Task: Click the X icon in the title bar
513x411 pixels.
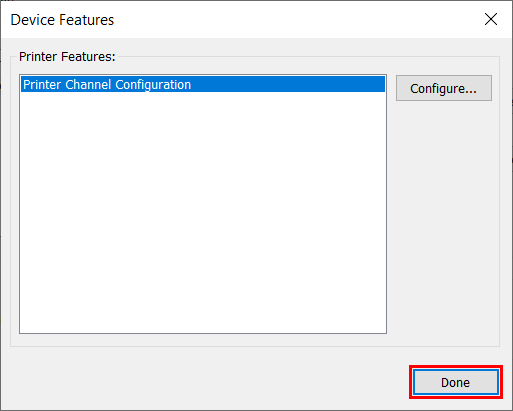Action: 491,19
